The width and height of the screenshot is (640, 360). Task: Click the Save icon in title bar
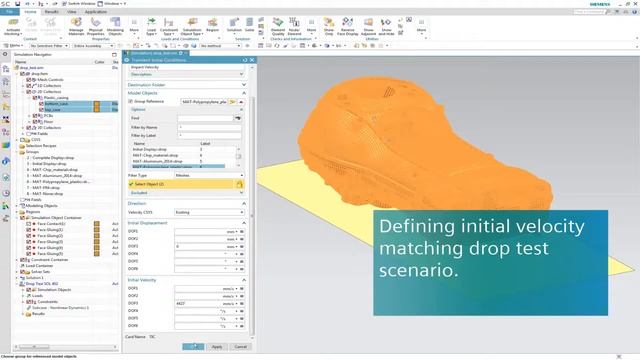tap(18, 4)
